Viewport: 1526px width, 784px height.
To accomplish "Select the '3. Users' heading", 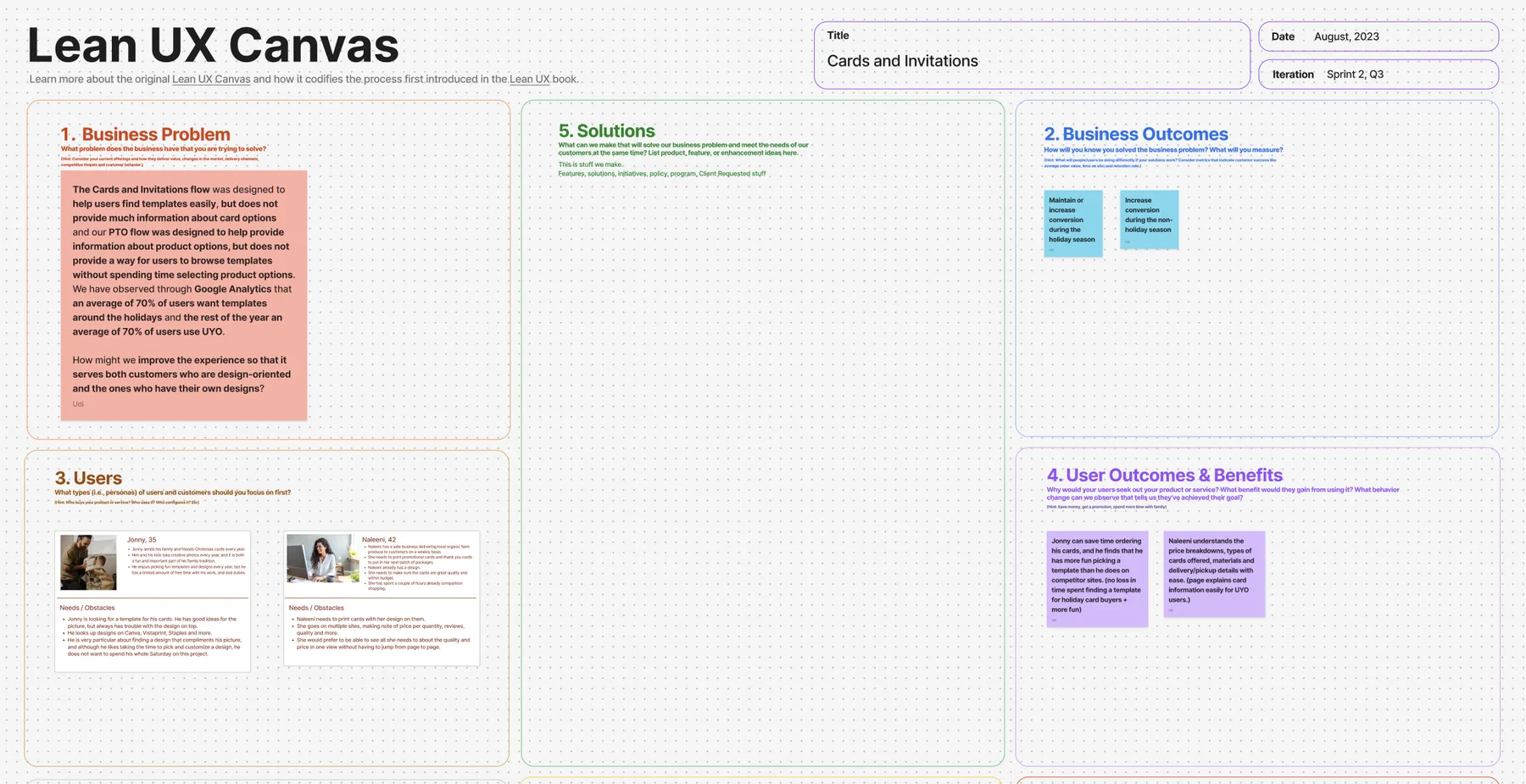I will [x=88, y=478].
